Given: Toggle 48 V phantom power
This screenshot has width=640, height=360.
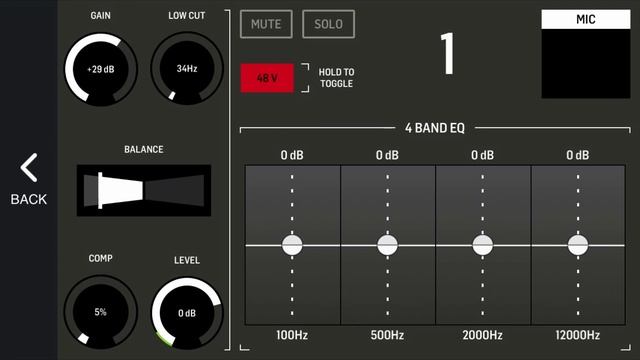Looking at the screenshot, I should (x=267, y=78).
